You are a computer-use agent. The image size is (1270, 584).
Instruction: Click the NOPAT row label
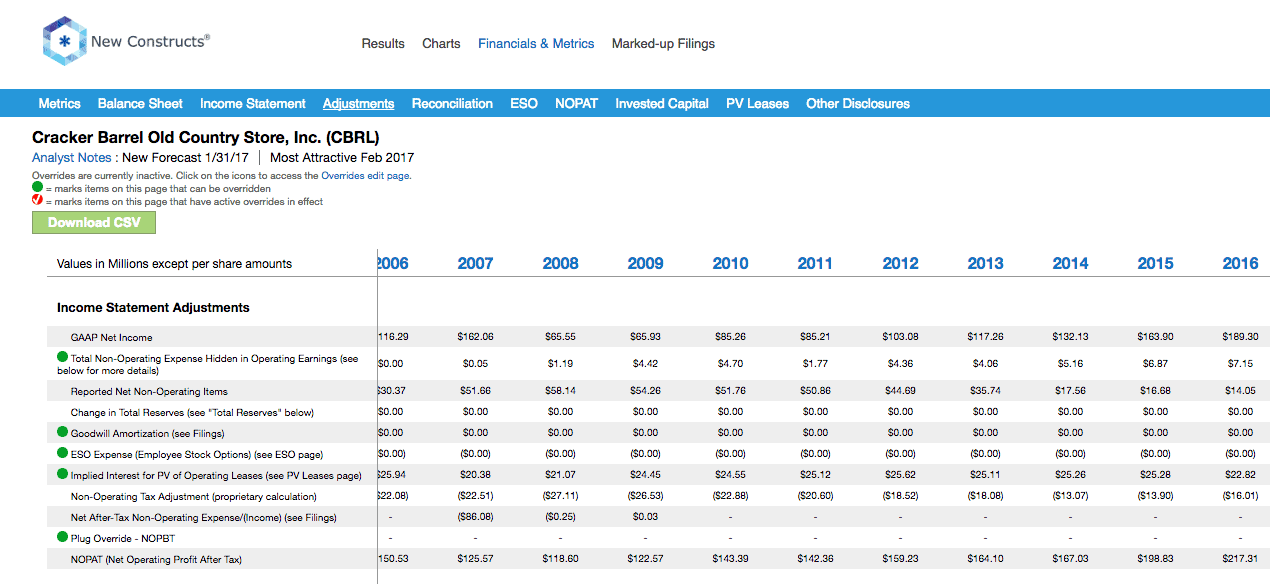[156, 559]
